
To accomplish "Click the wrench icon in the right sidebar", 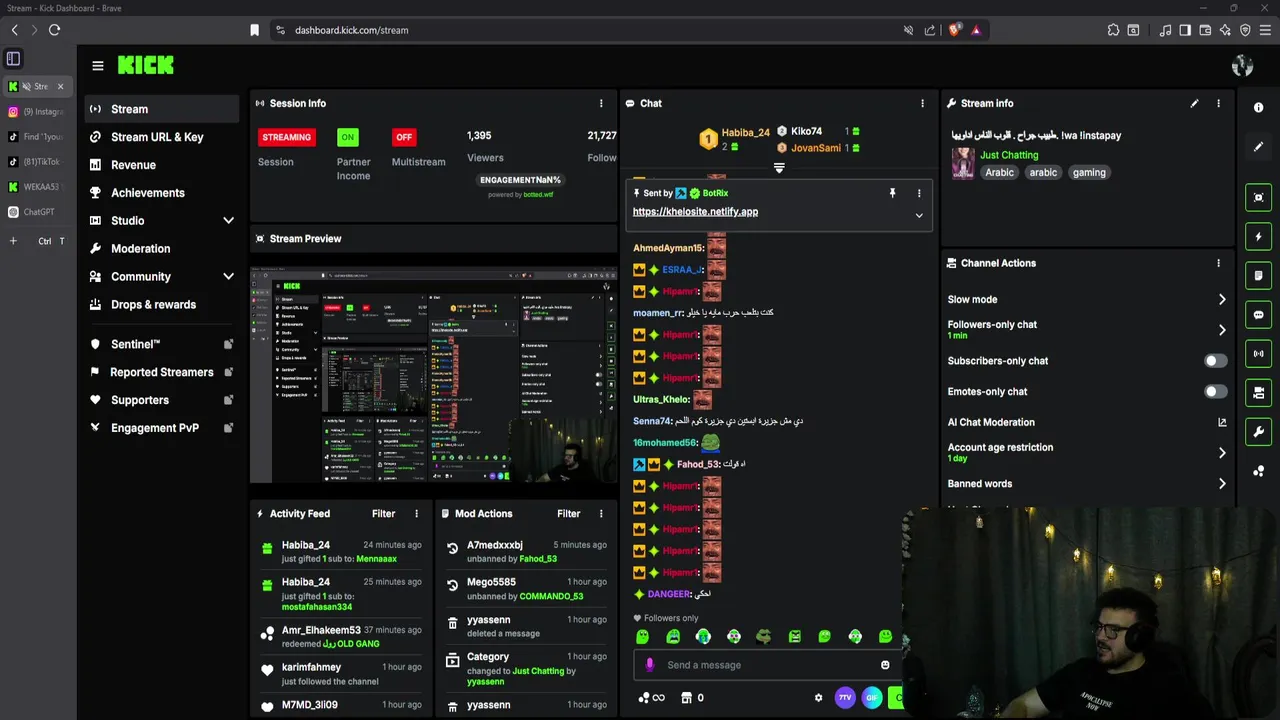I will coord(1258,432).
